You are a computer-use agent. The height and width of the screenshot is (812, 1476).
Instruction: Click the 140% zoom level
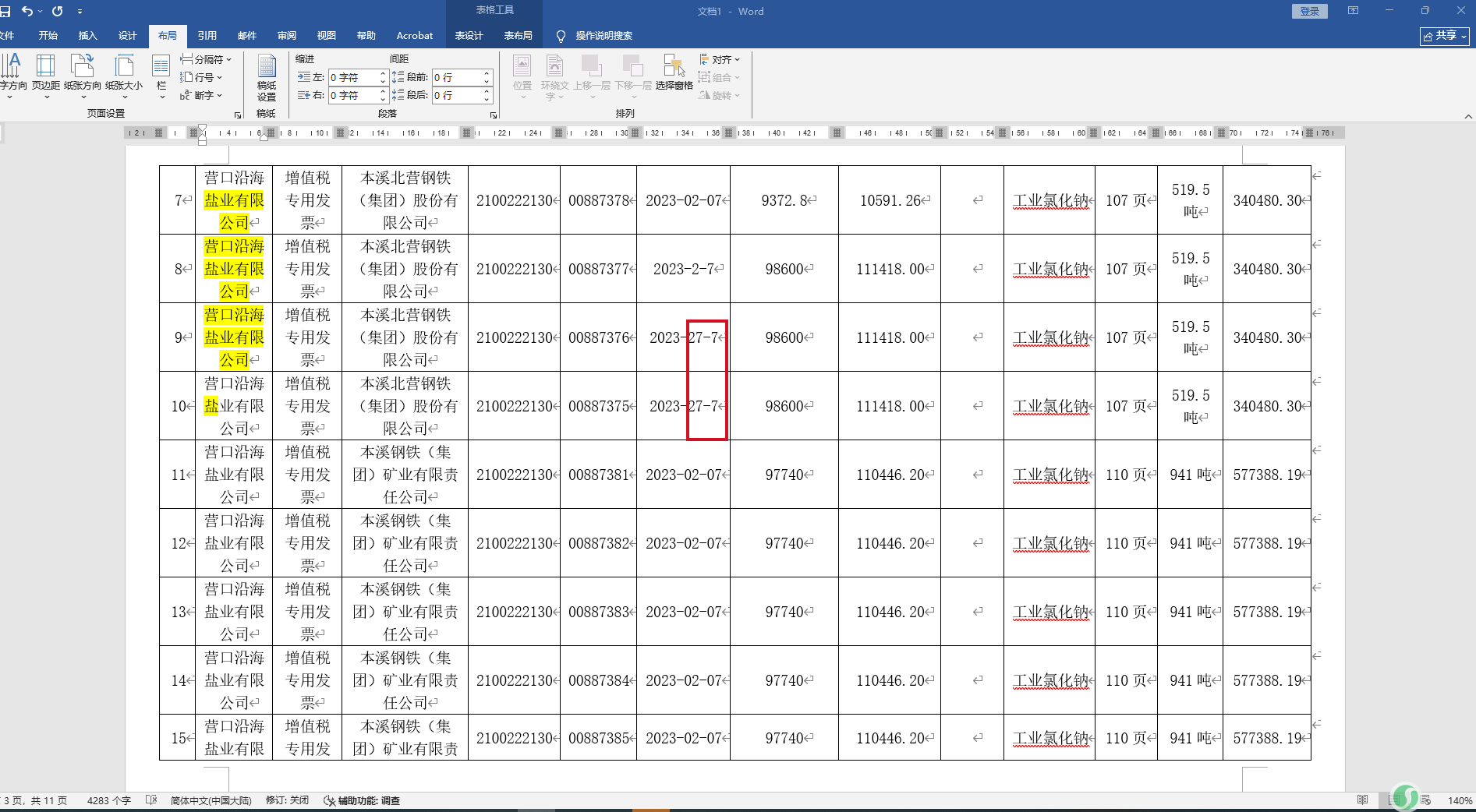1460,800
